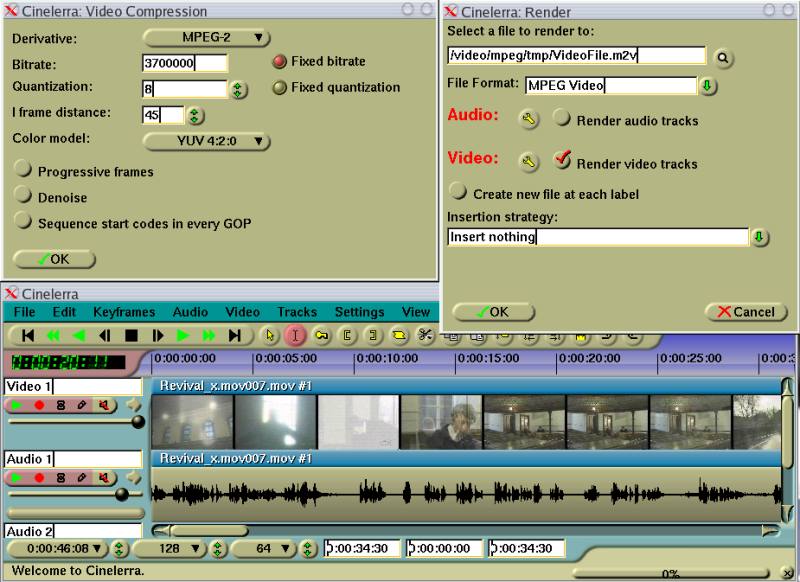
Task: Open the Edit menu
Action: pos(64,312)
